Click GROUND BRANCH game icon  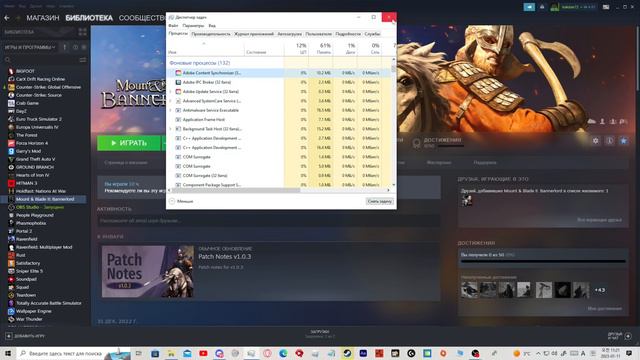click(11, 167)
